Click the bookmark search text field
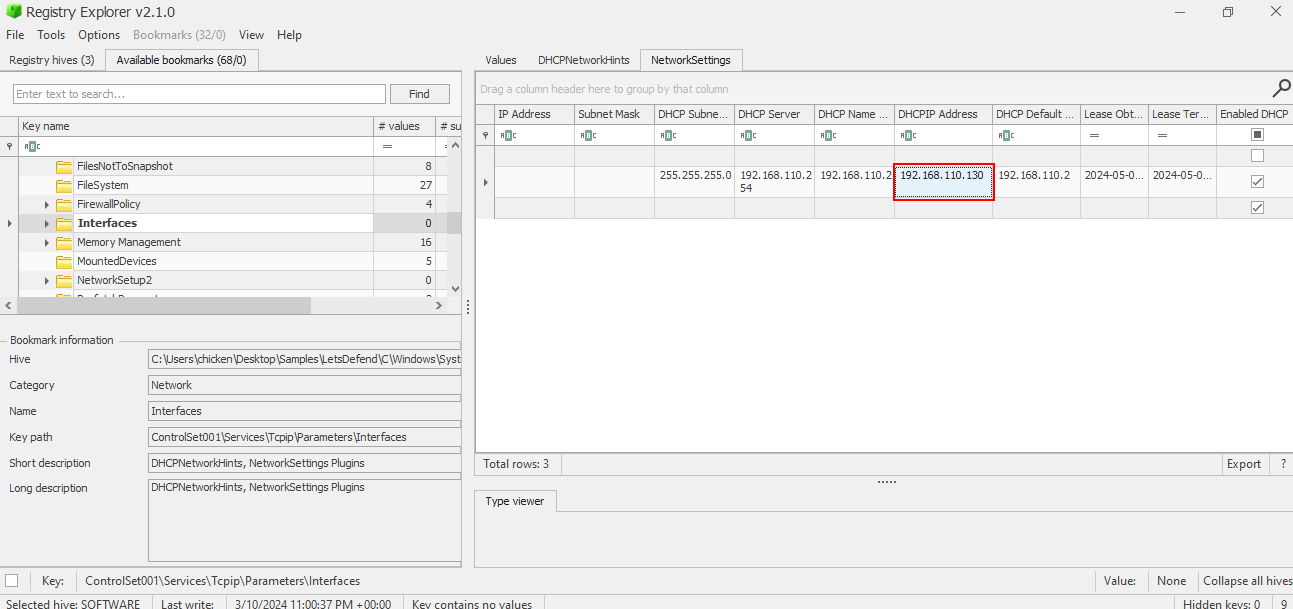 point(199,94)
